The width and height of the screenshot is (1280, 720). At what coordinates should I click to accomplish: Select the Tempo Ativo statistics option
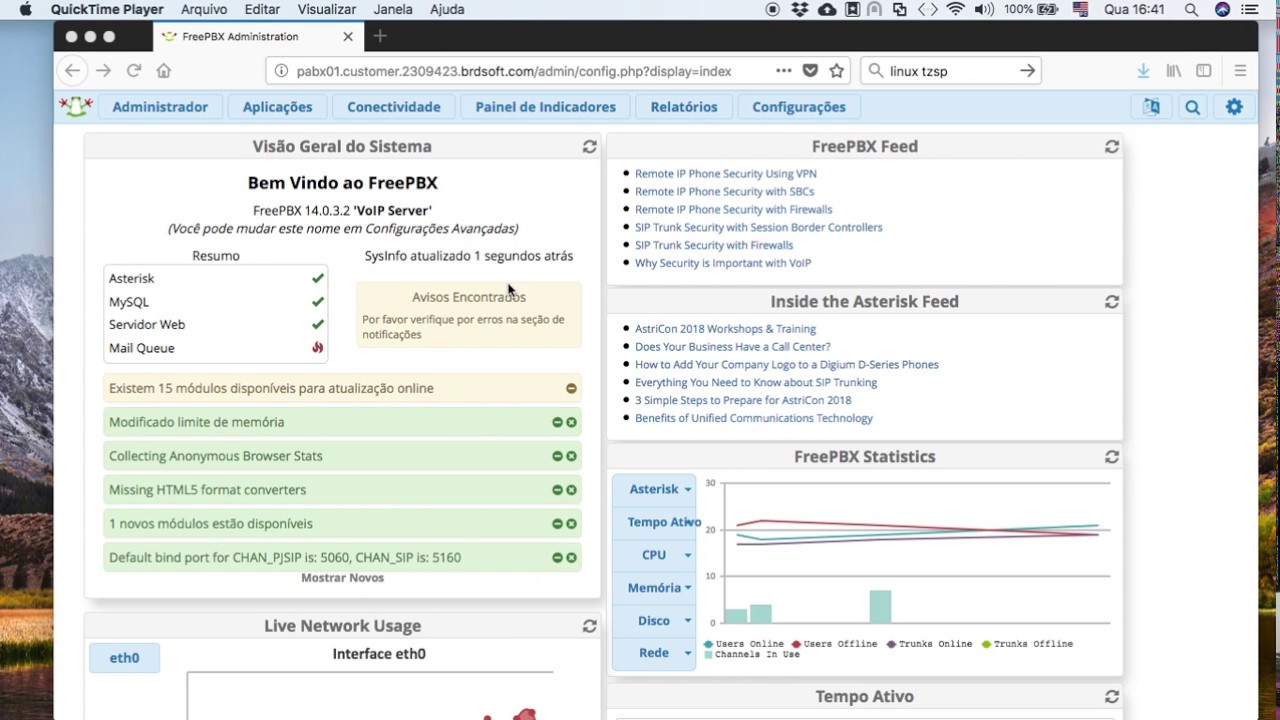(654, 522)
